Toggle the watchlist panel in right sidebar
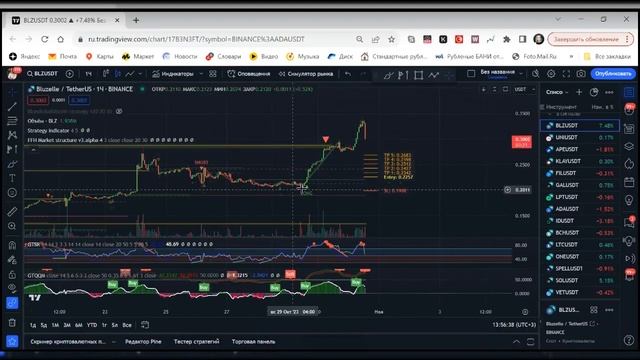 click(629, 92)
